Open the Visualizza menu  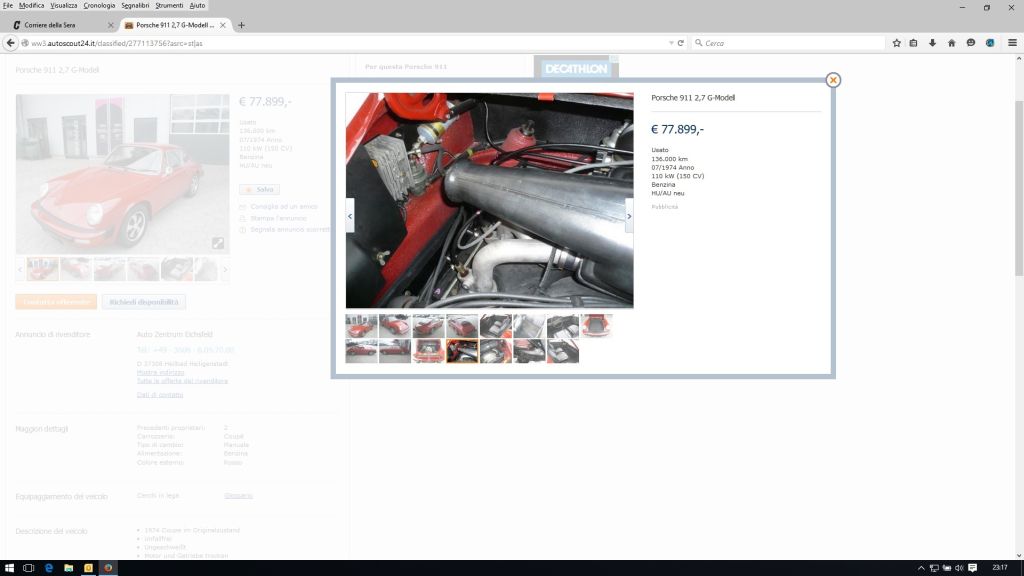pos(63,5)
